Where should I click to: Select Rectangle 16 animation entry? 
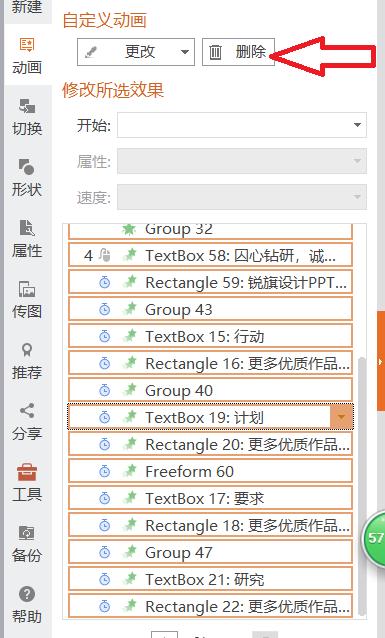tap(210, 363)
